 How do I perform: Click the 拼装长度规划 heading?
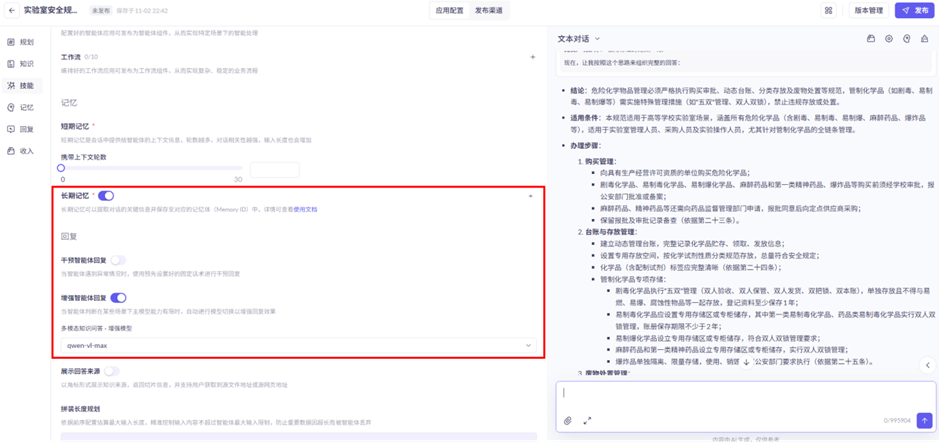[x=80, y=408]
